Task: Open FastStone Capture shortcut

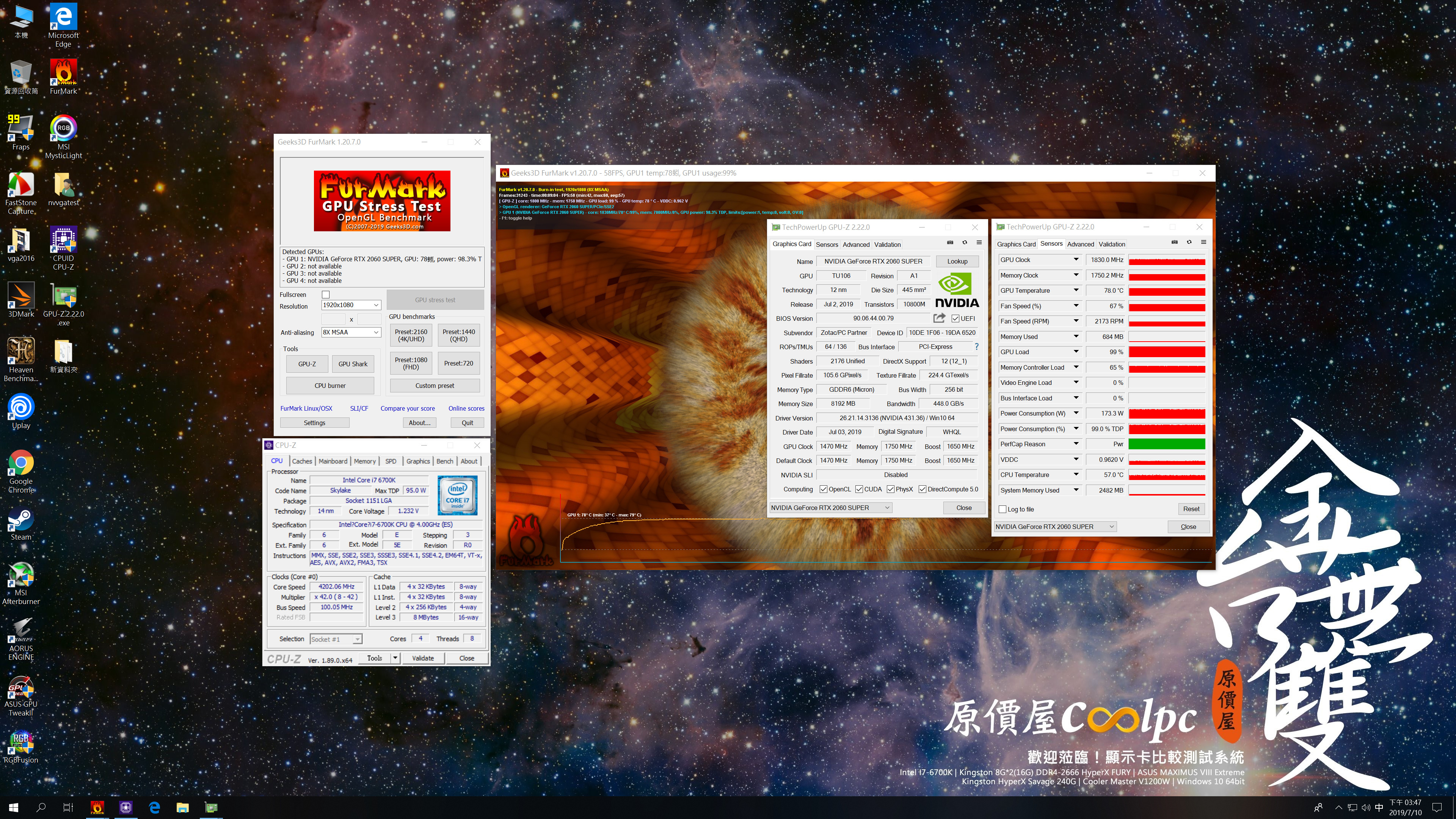Action: [21, 192]
